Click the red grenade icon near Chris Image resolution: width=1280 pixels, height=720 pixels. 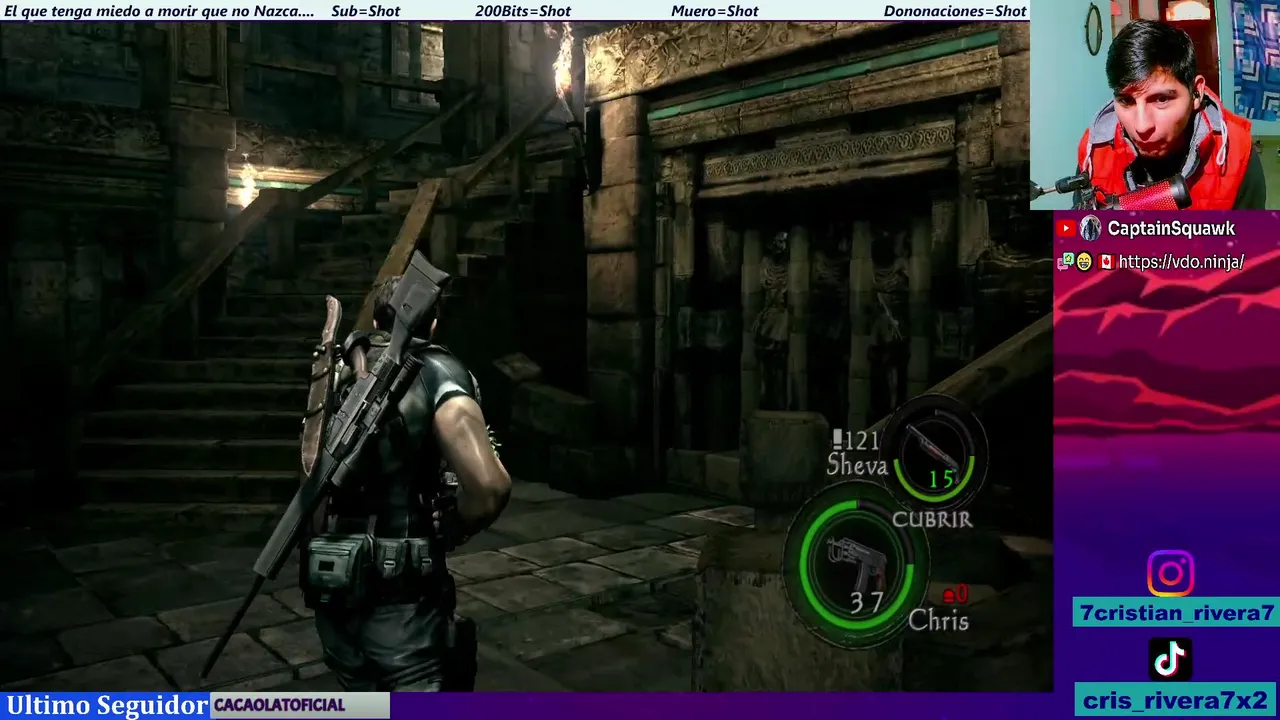[x=948, y=595]
